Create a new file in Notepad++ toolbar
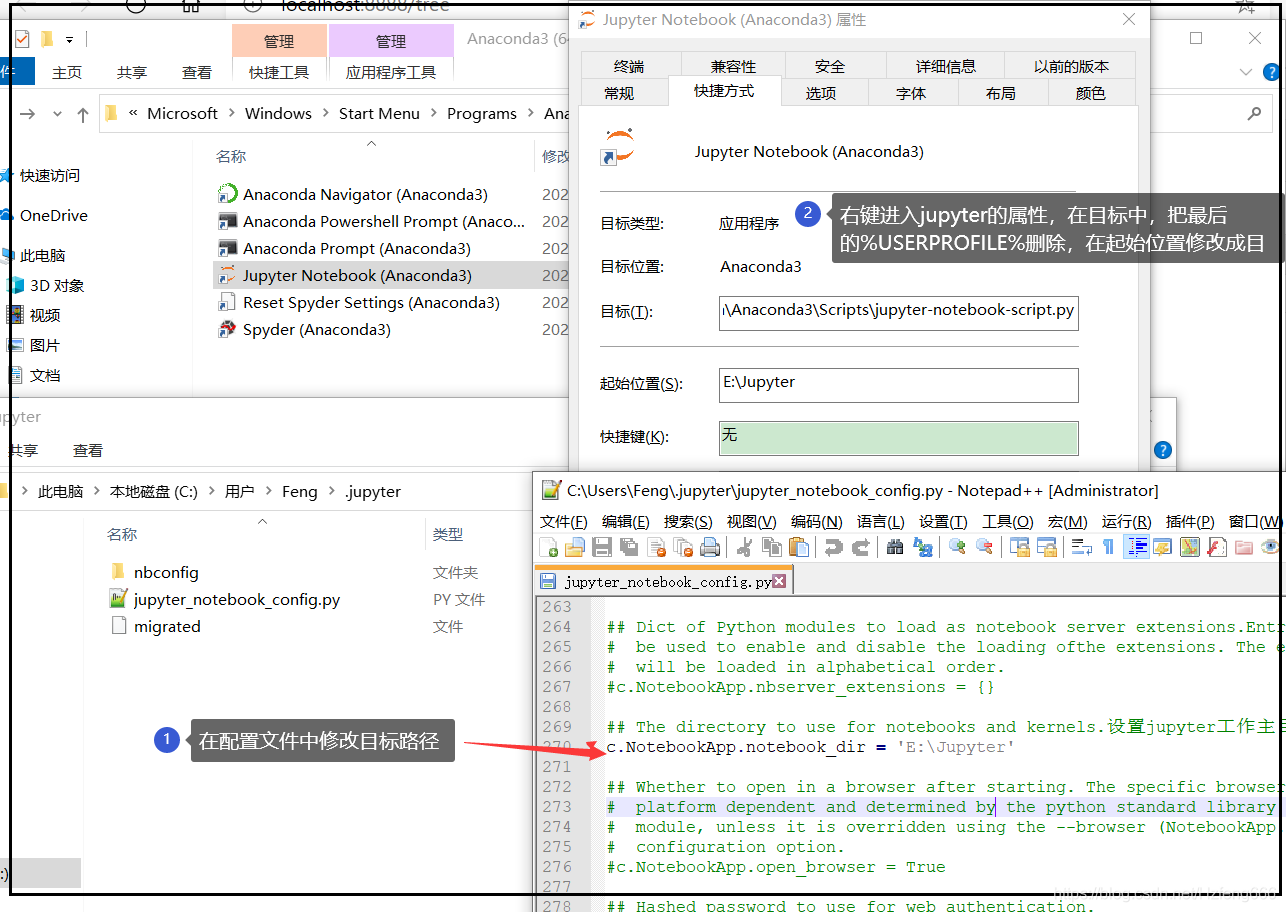Viewport: 1286px width, 912px height. (549, 547)
